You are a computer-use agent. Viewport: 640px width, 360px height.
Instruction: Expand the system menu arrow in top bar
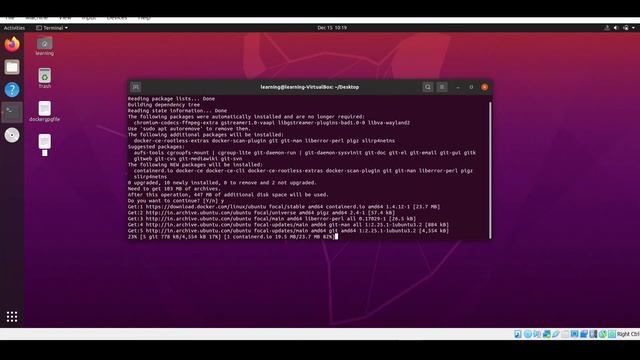(x=633, y=28)
